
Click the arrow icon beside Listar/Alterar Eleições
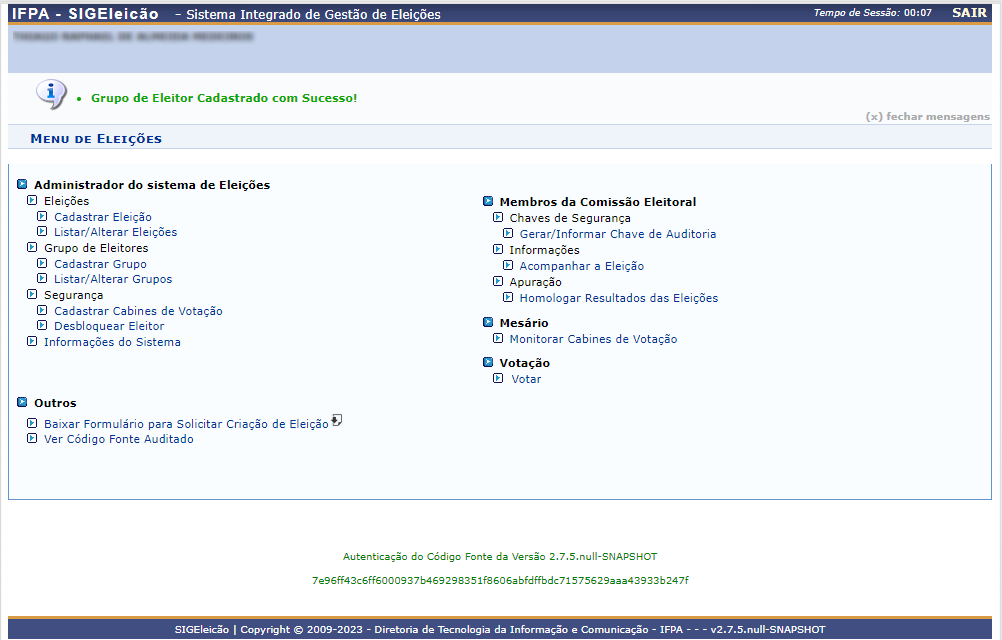pos(42,231)
